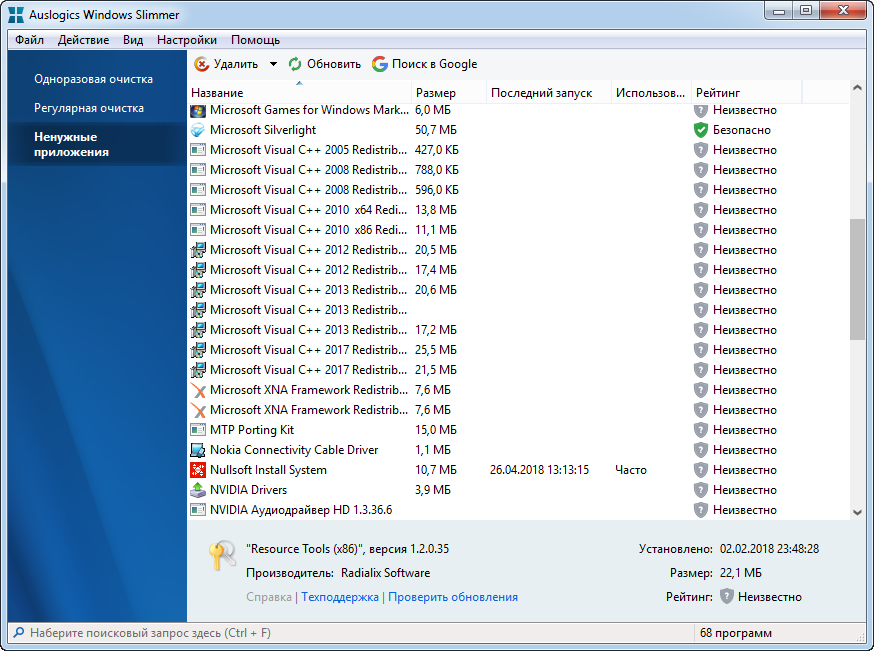This screenshot has width=874, height=651.
Task: Select the Nullsoft Install System name
Action: tap(268, 470)
